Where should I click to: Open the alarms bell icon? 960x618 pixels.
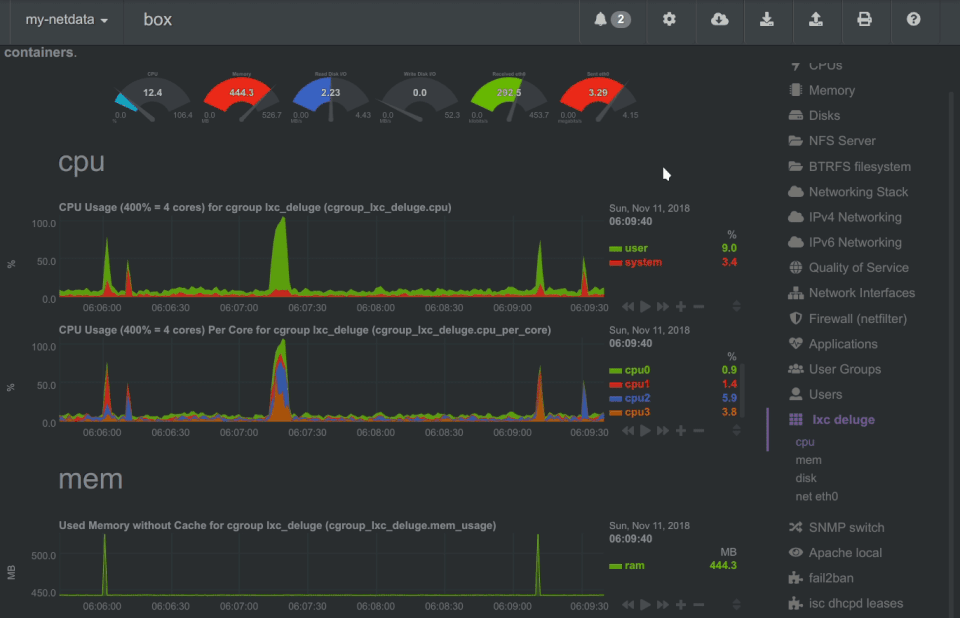pyautogui.click(x=612, y=20)
